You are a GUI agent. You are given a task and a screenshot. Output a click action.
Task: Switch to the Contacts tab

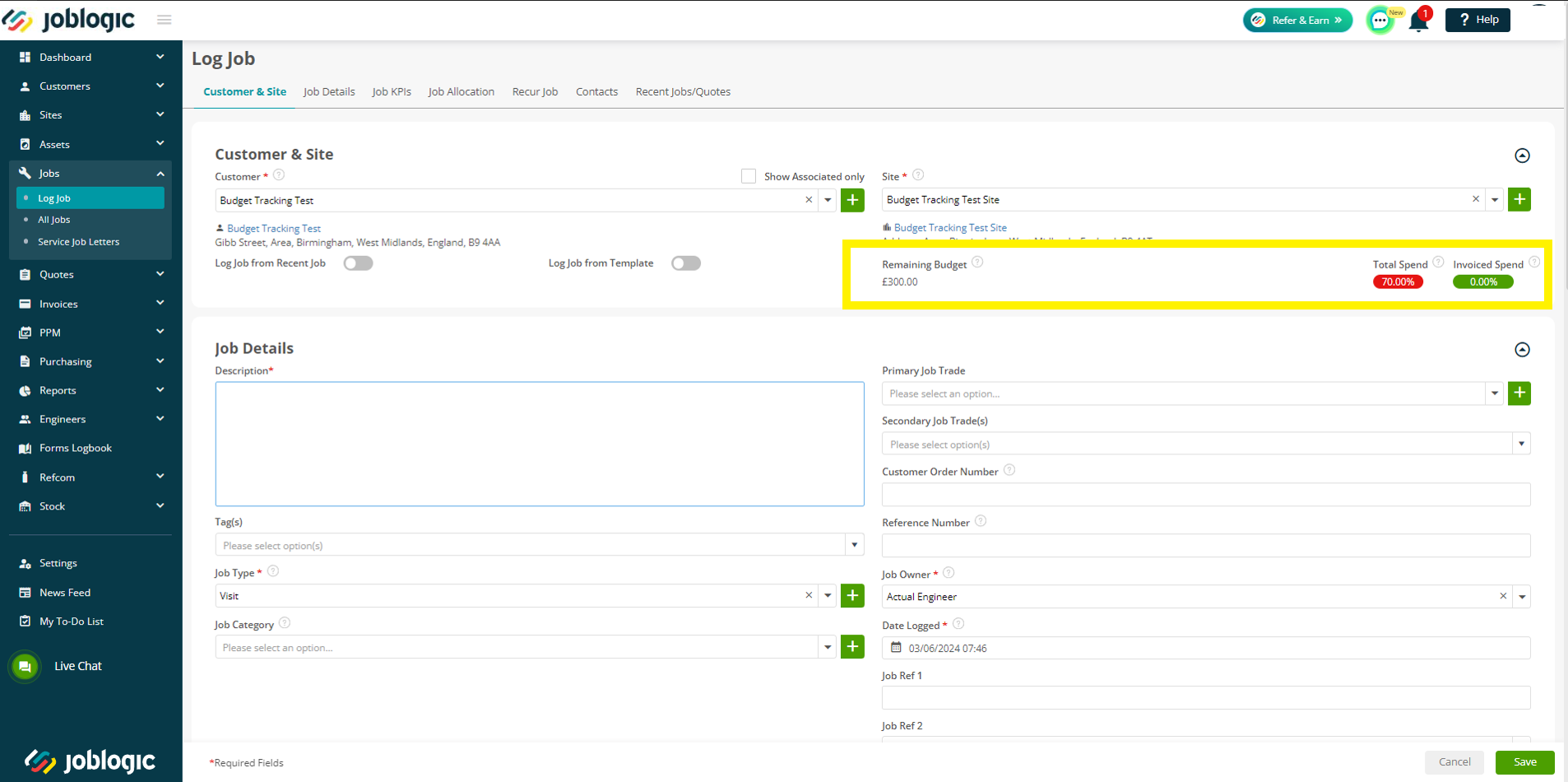tap(596, 91)
